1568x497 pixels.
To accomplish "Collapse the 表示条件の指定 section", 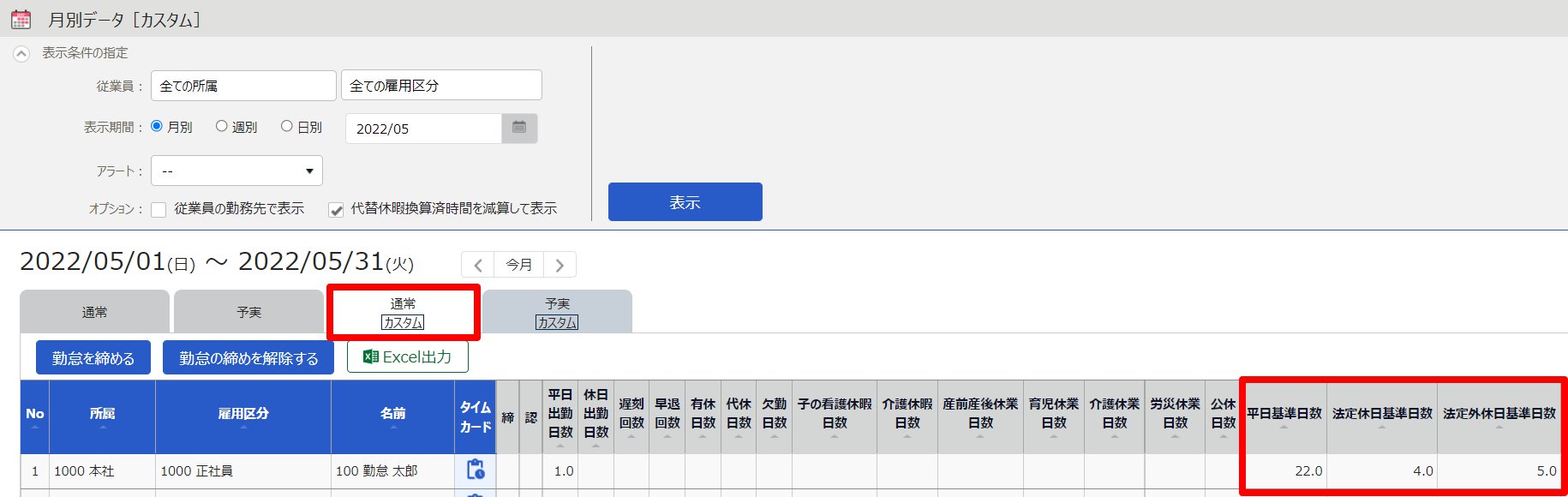I will [x=21, y=53].
